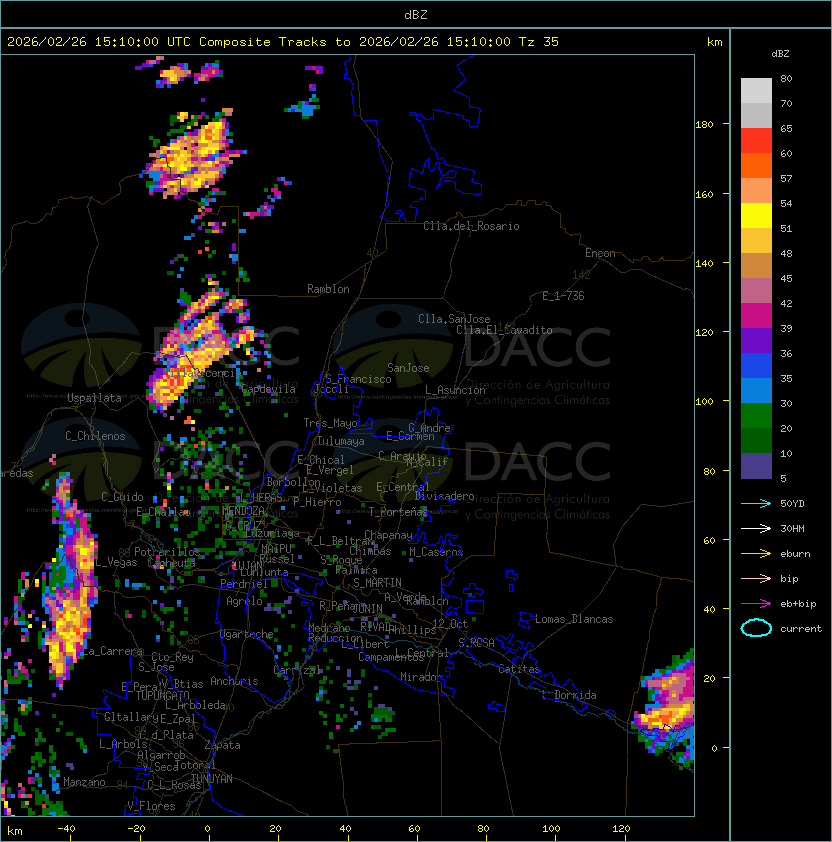Click the -40 tick on horizontal axis
Screen dimensions: 832x842
tap(66, 829)
